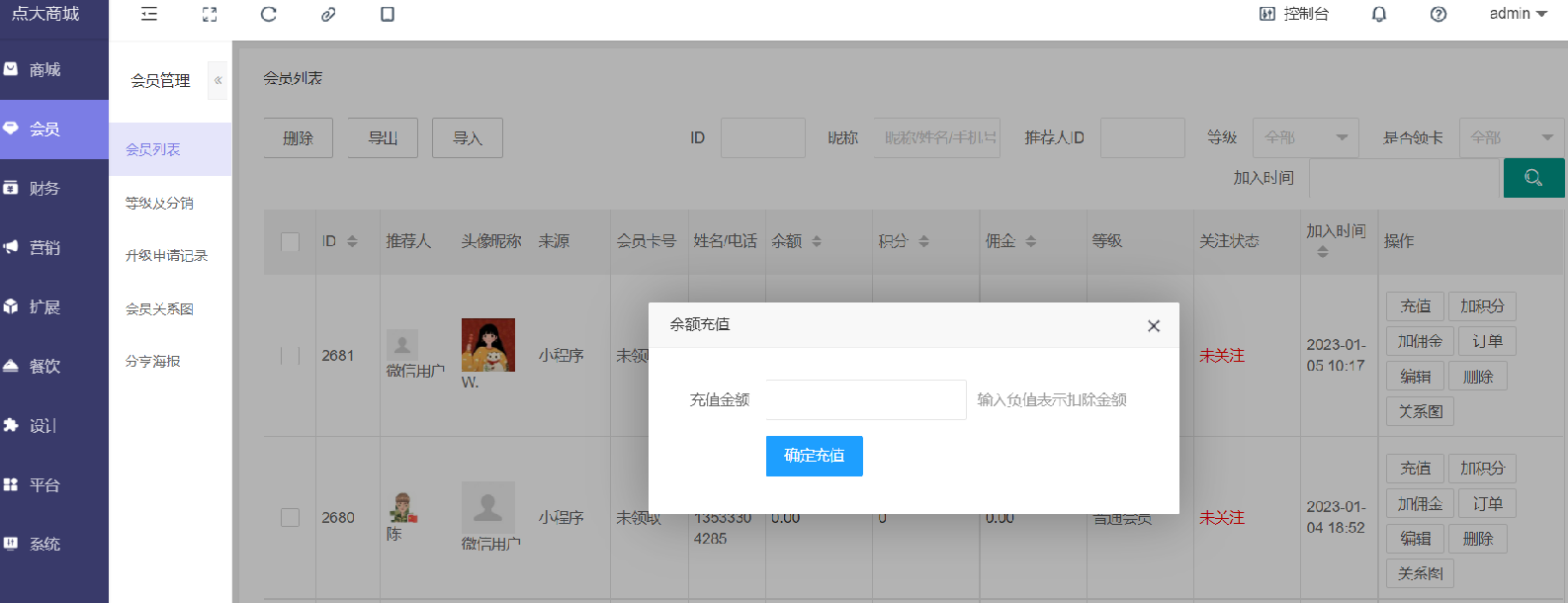This screenshot has width=1568, height=603.
Task: Close the 余额充值 dialog
Action: pos(1153,325)
